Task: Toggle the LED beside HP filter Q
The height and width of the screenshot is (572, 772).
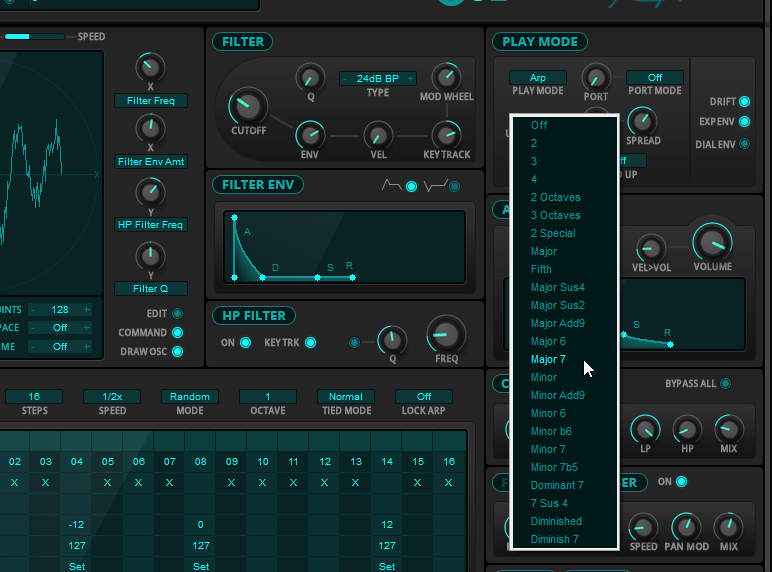Action: [354, 342]
